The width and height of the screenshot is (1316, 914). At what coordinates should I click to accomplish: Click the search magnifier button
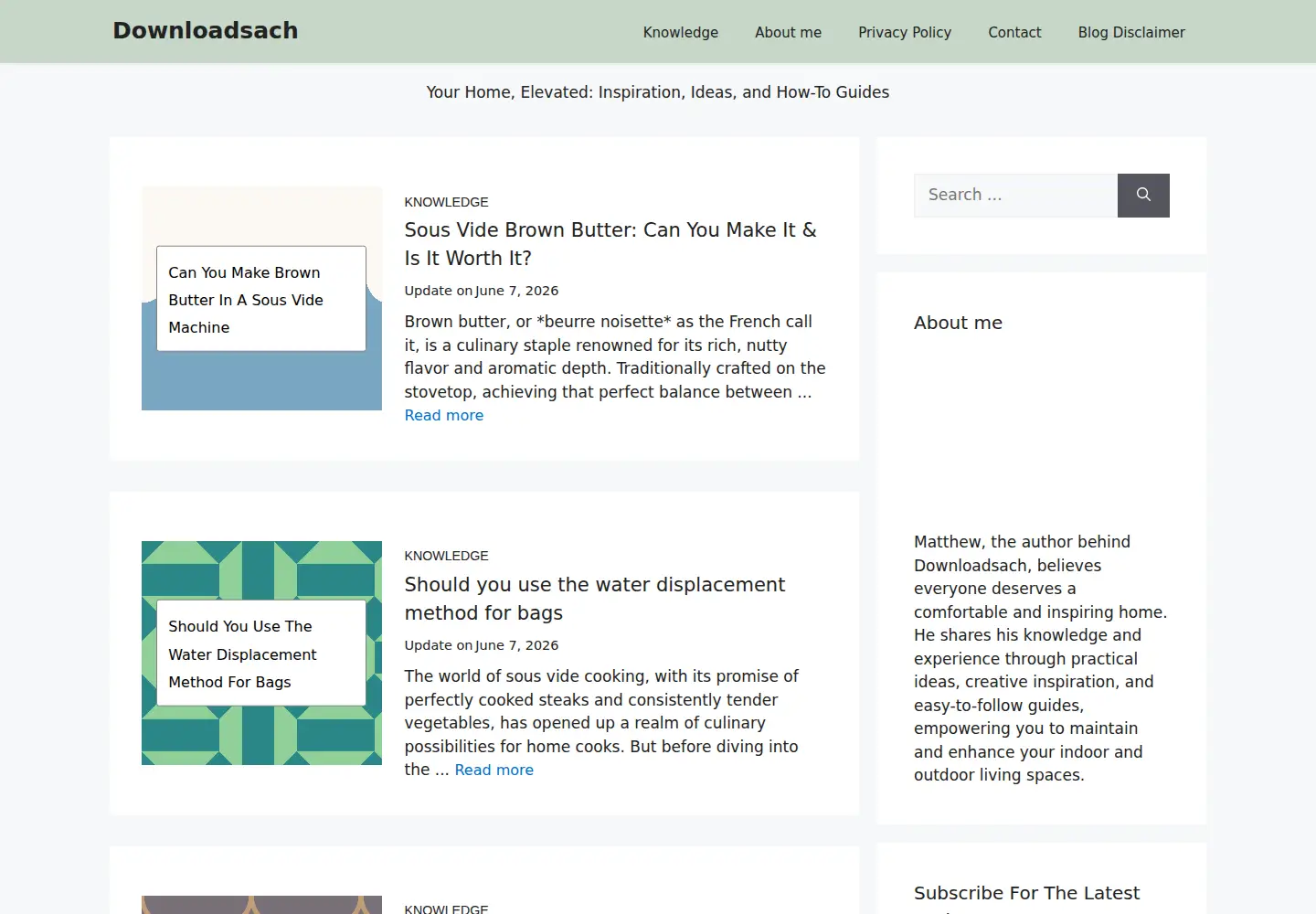1143,196
